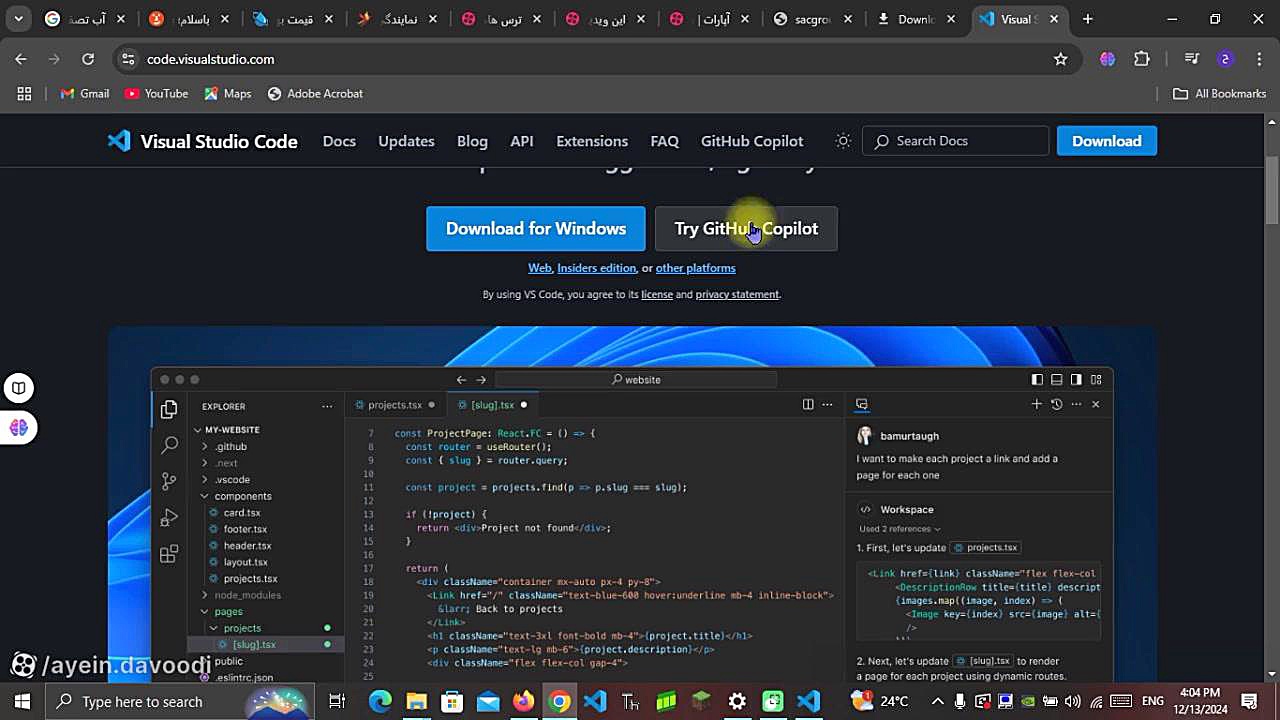Open the Maps bookmark

228,93
